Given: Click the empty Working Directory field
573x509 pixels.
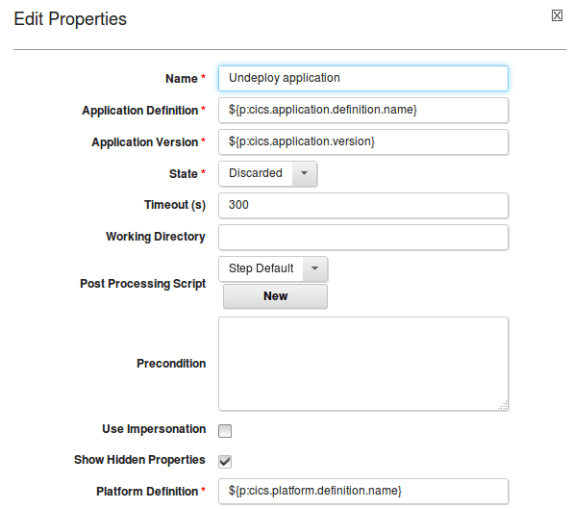Looking at the screenshot, I should [363, 237].
